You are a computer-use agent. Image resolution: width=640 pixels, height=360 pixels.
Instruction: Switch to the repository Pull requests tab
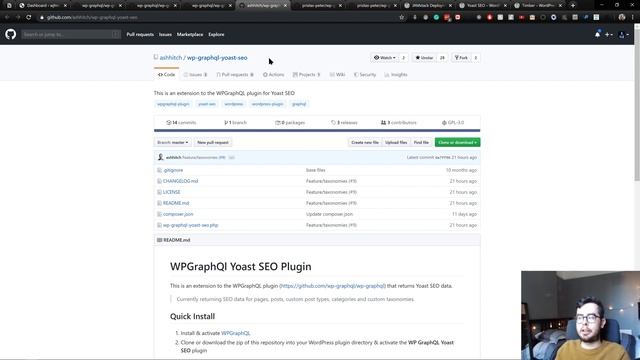pyautogui.click(x=235, y=75)
